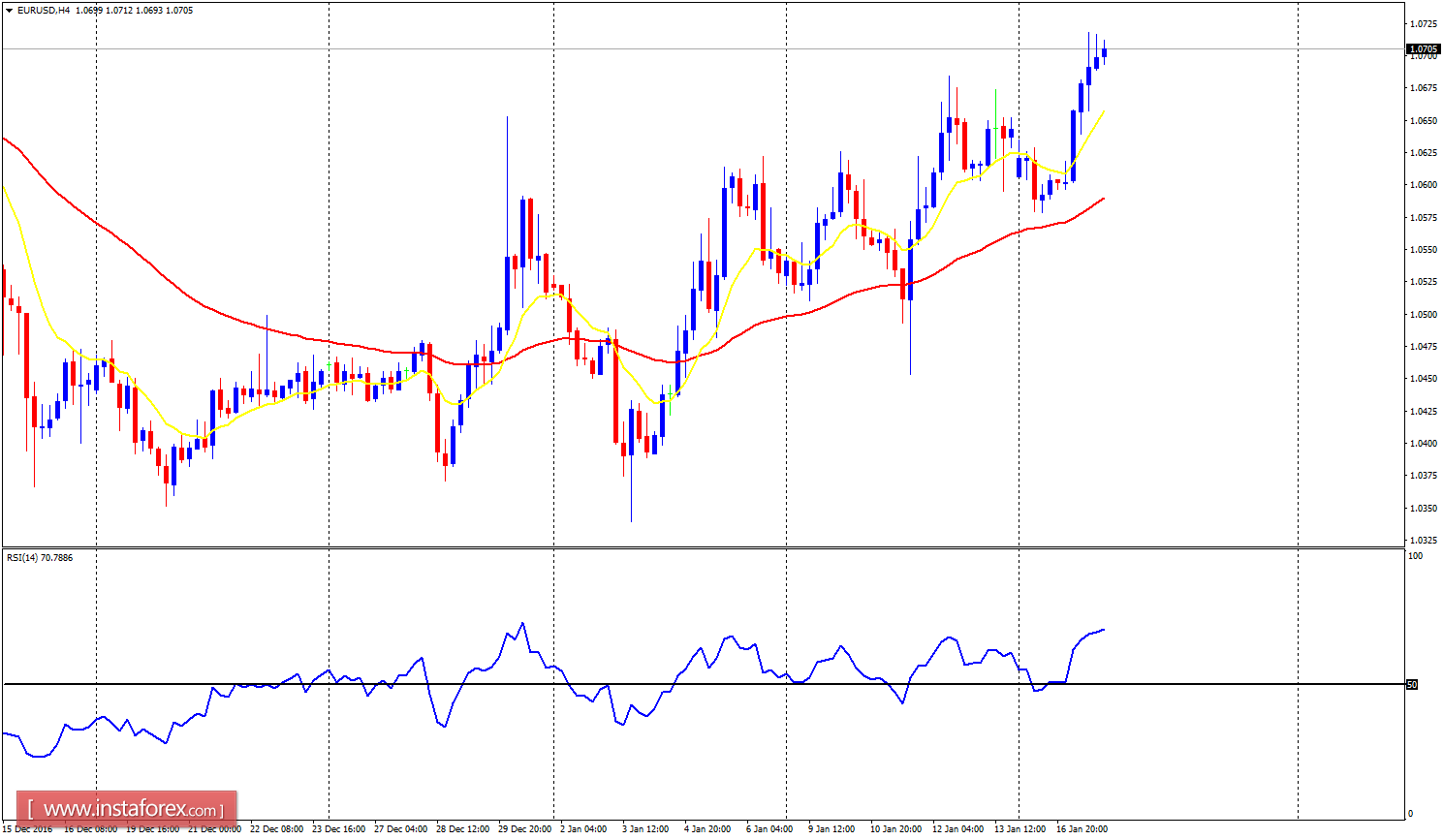Click the 1.0400 price axis label
The height and width of the screenshot is (840, 1443).
tap(1423, 444)
